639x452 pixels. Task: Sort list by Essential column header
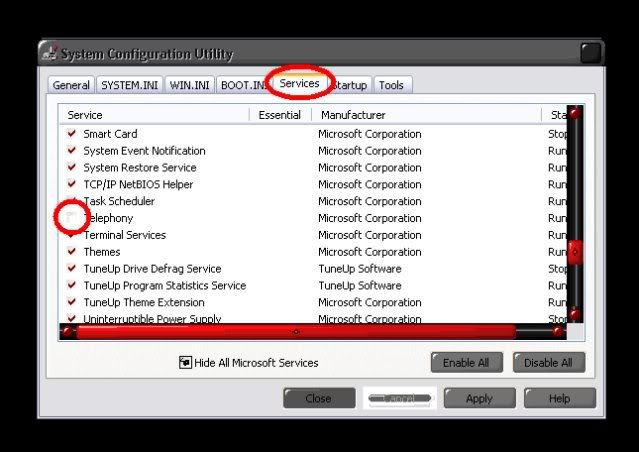pos(279,115)
